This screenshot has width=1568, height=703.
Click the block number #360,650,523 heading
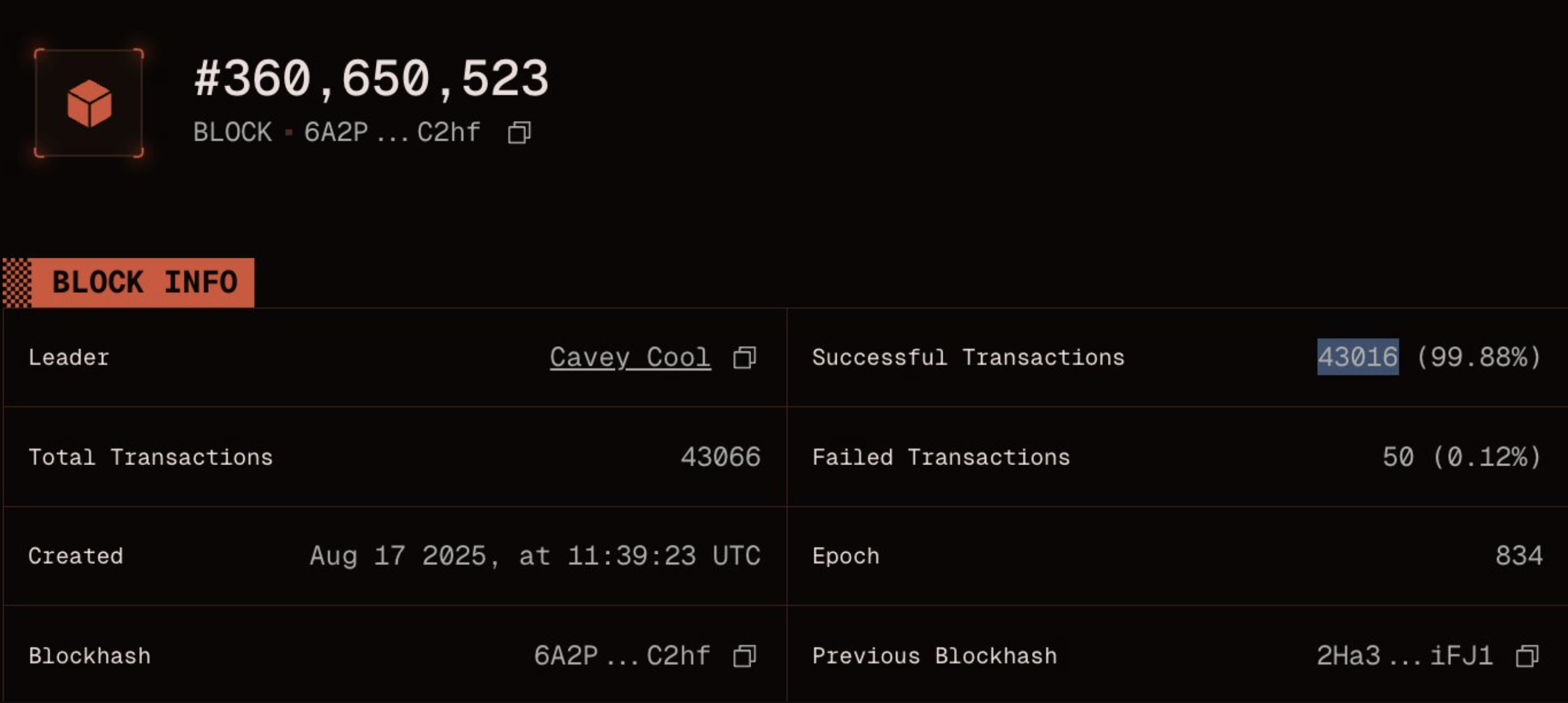[x=371, y=79]
